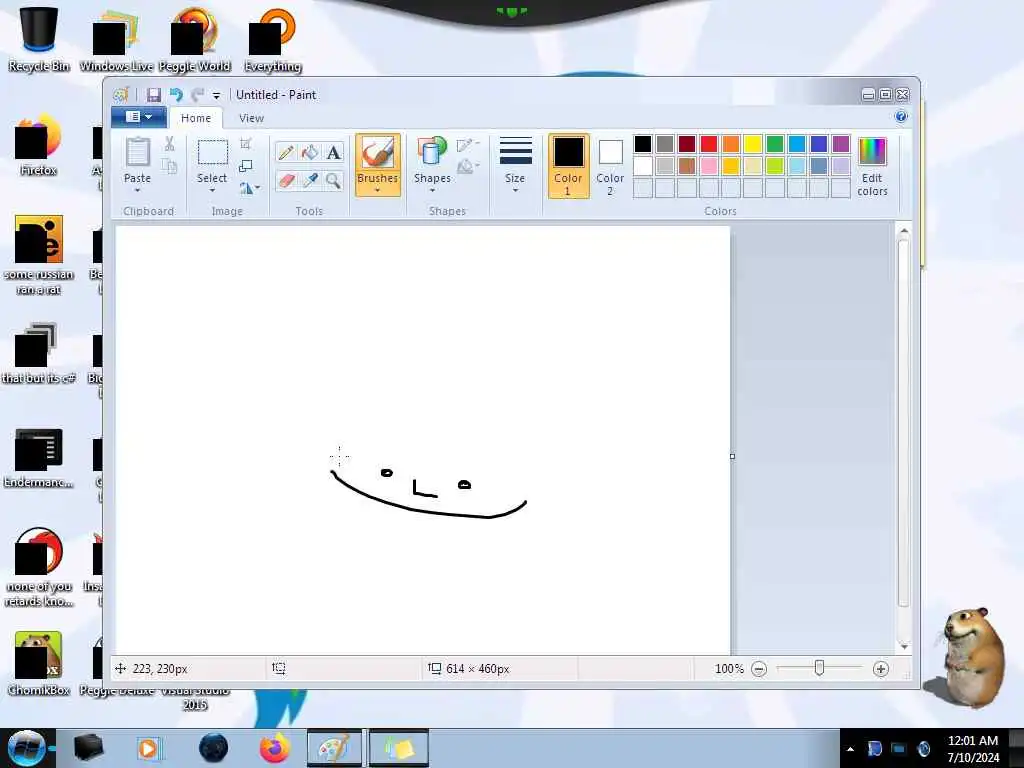Click the zoom slider handle
Viewport: 1024px width, 768px height.
pyautogui.click(x=820, y=668)
